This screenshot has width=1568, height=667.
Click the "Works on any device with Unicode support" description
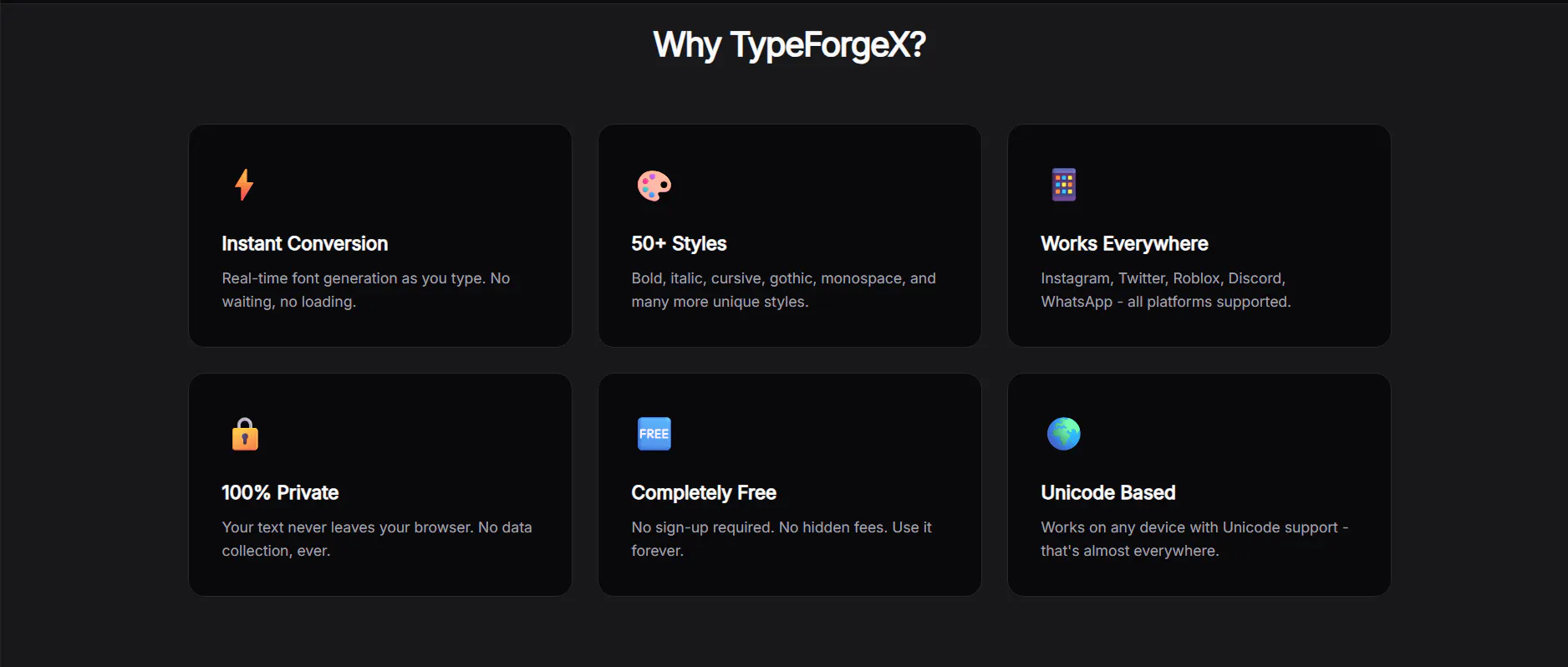point(1194,539)
